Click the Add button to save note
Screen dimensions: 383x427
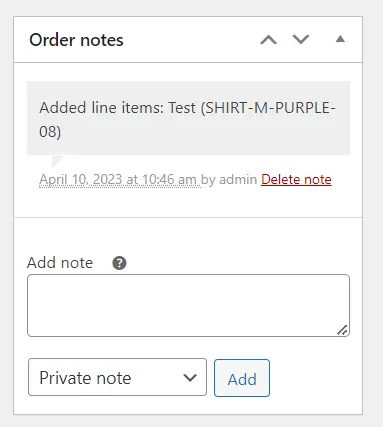point(242,378)
